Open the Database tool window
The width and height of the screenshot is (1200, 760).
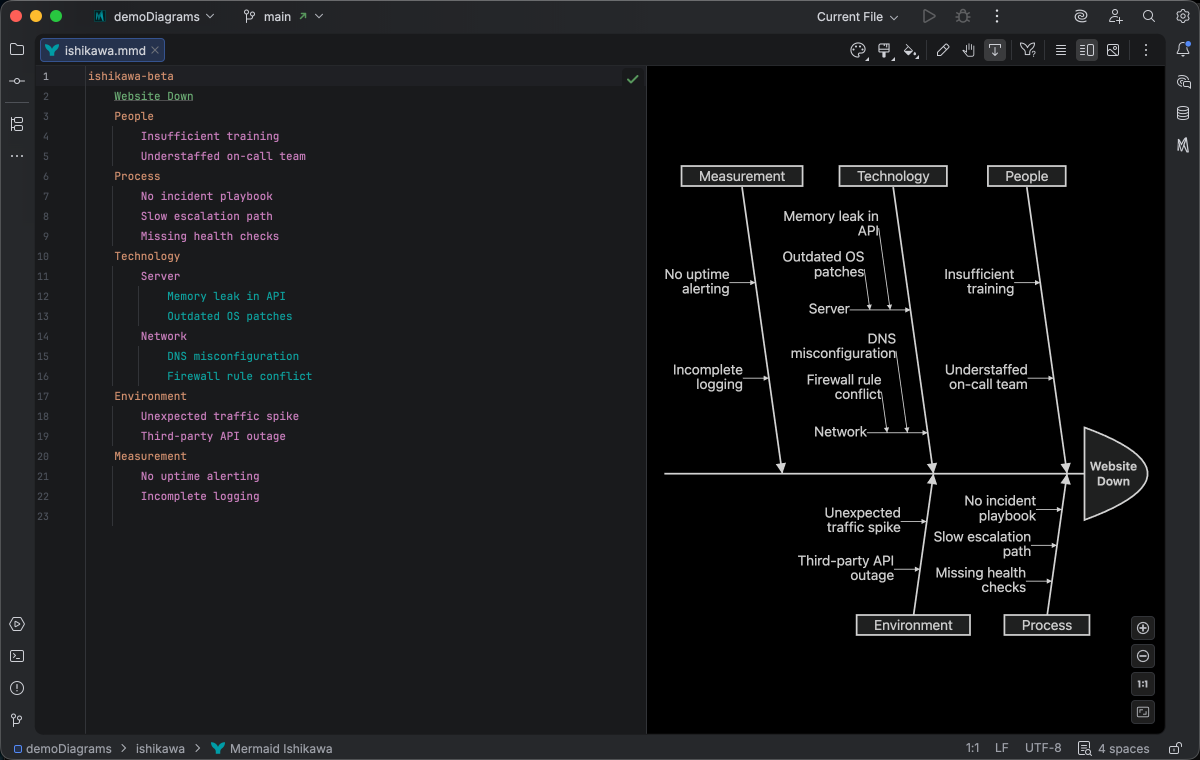click(x=1183, y=113)
